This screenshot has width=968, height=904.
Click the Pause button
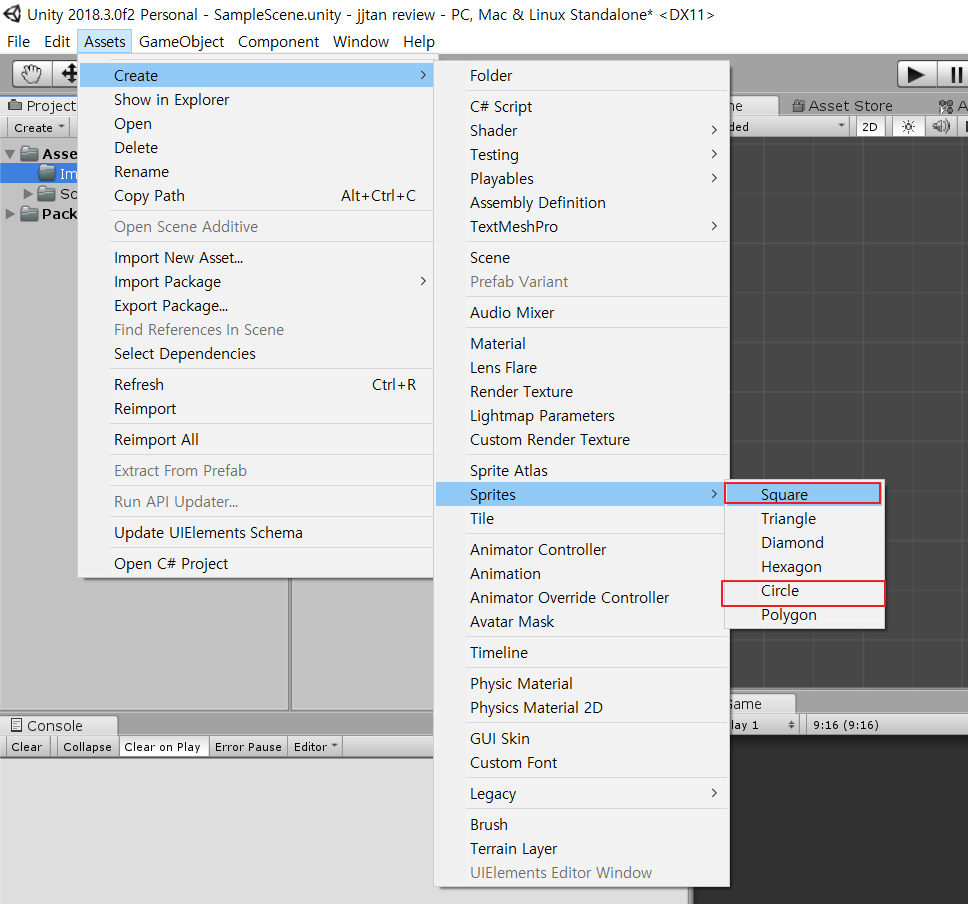[954, 75]
